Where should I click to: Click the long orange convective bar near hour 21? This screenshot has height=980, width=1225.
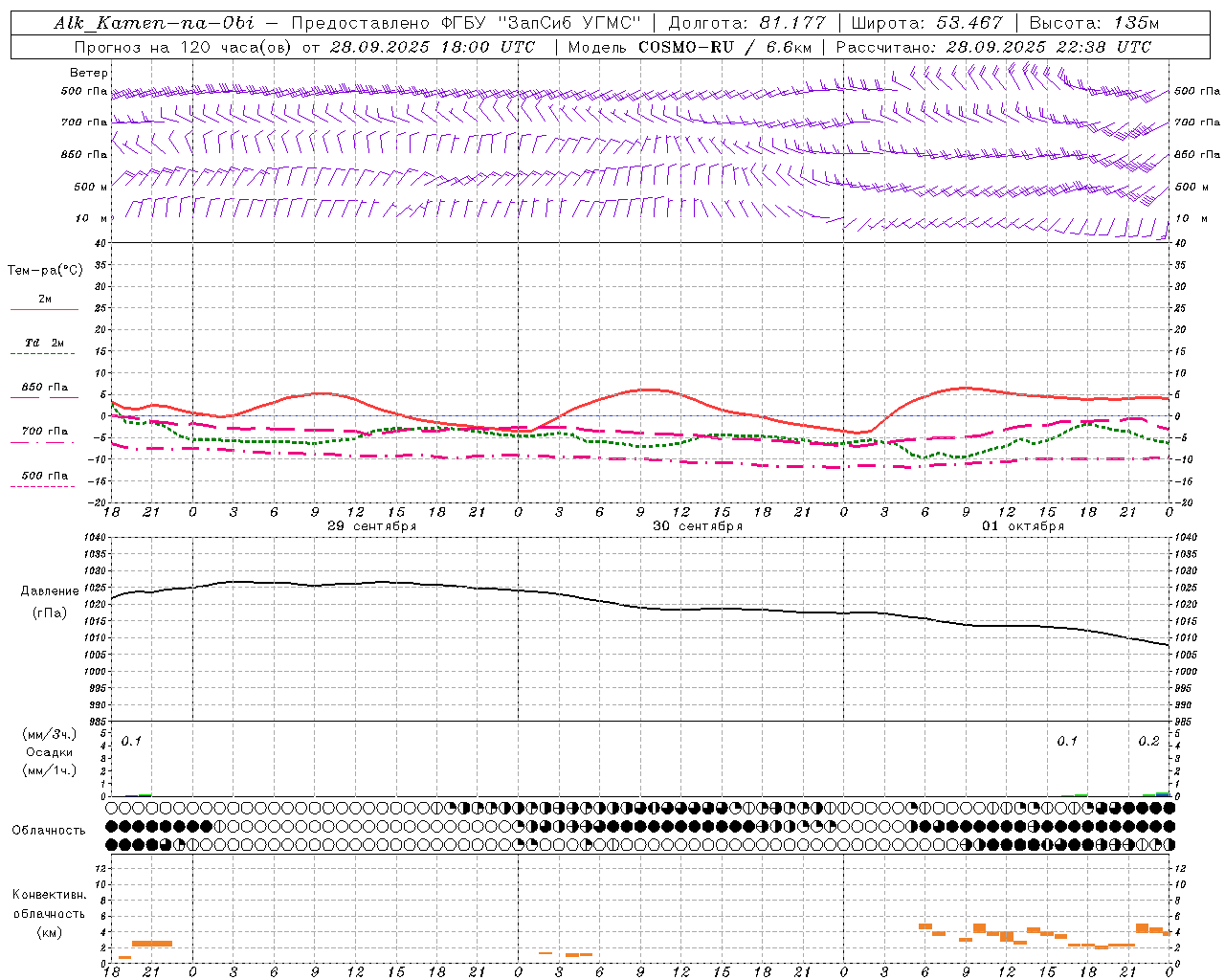click(152, 944)
